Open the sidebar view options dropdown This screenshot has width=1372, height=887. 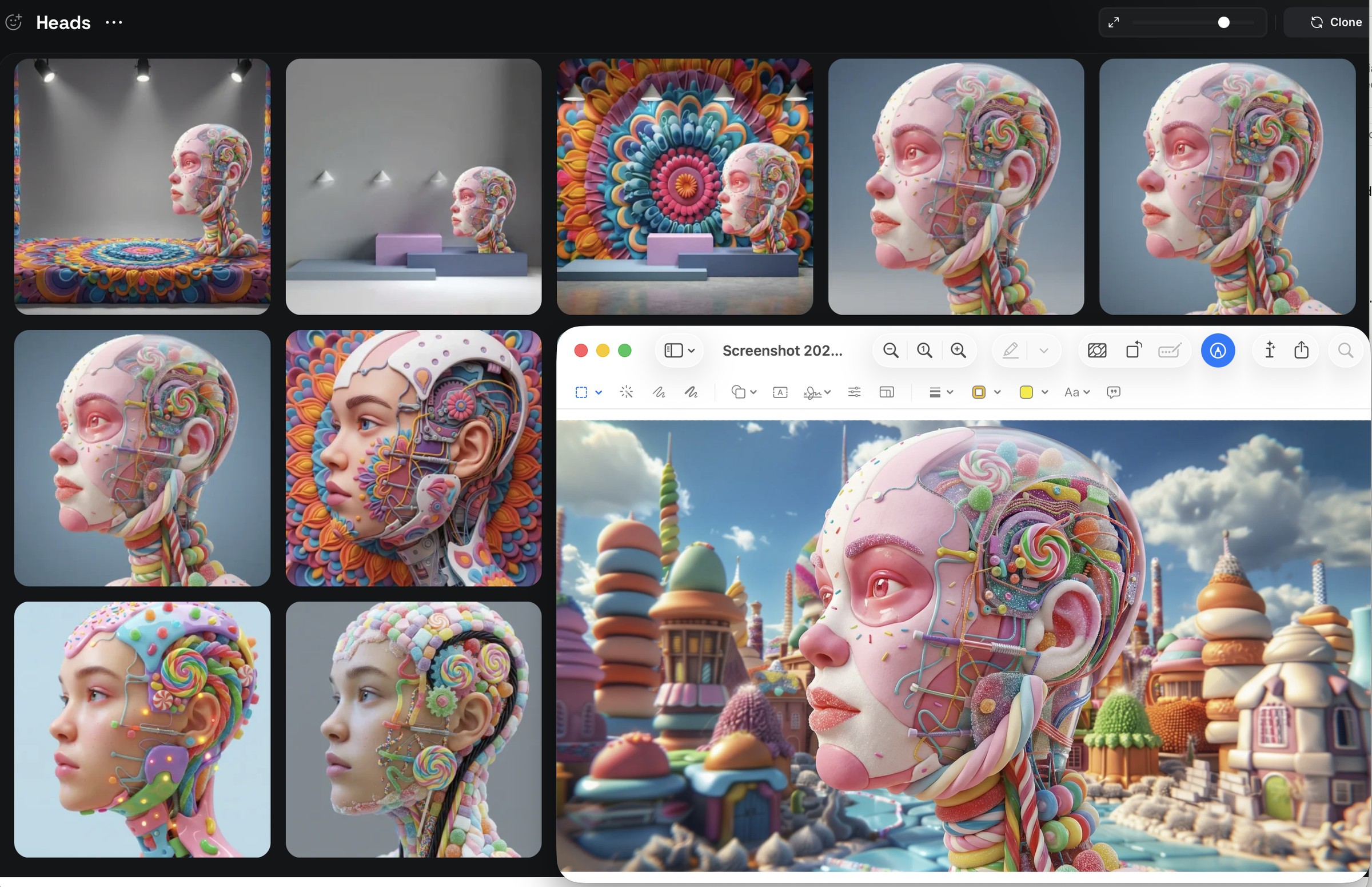click(679, 350)
